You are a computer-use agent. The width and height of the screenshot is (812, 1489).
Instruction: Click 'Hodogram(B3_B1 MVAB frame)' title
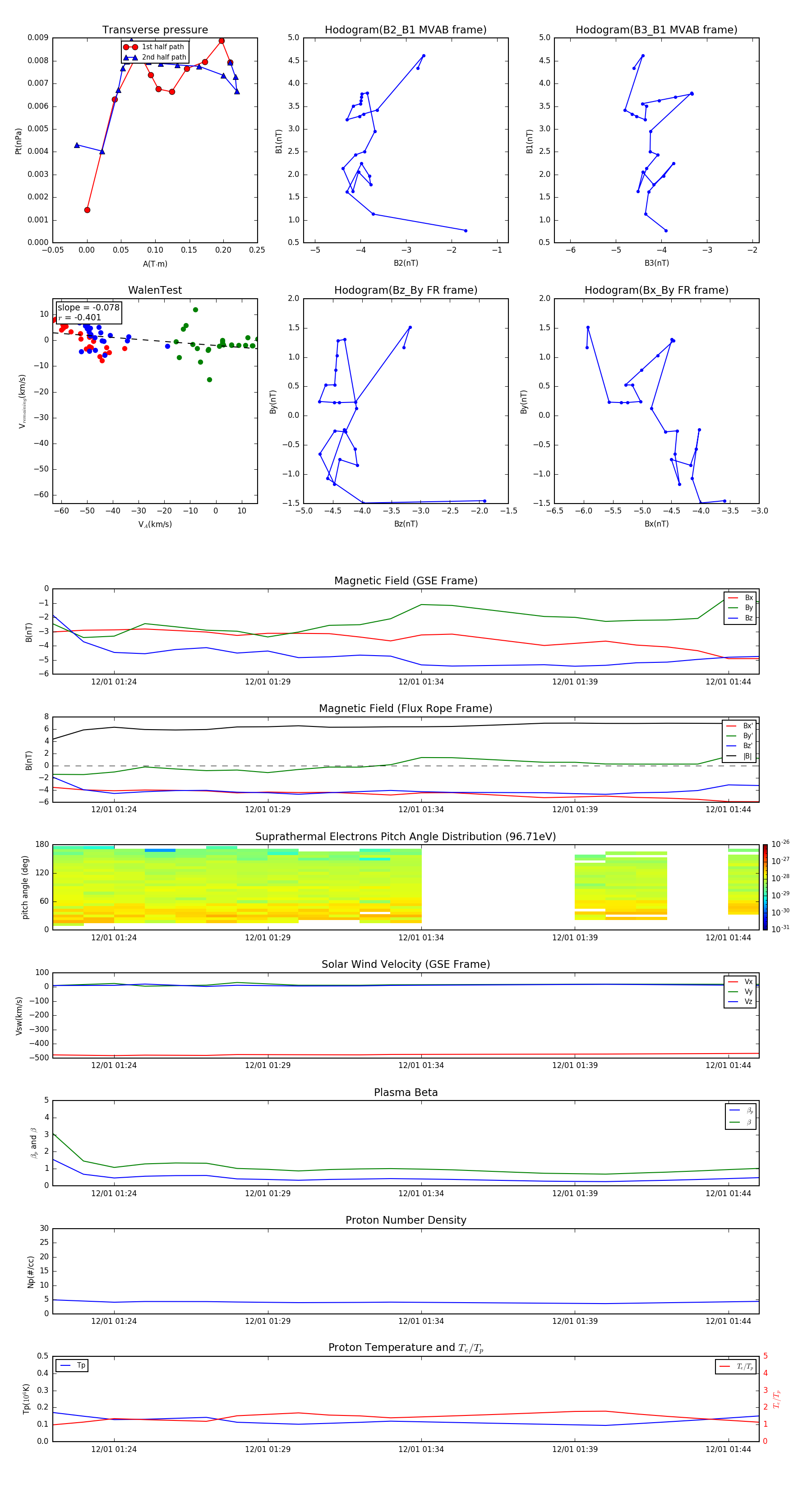pos(656,30)
